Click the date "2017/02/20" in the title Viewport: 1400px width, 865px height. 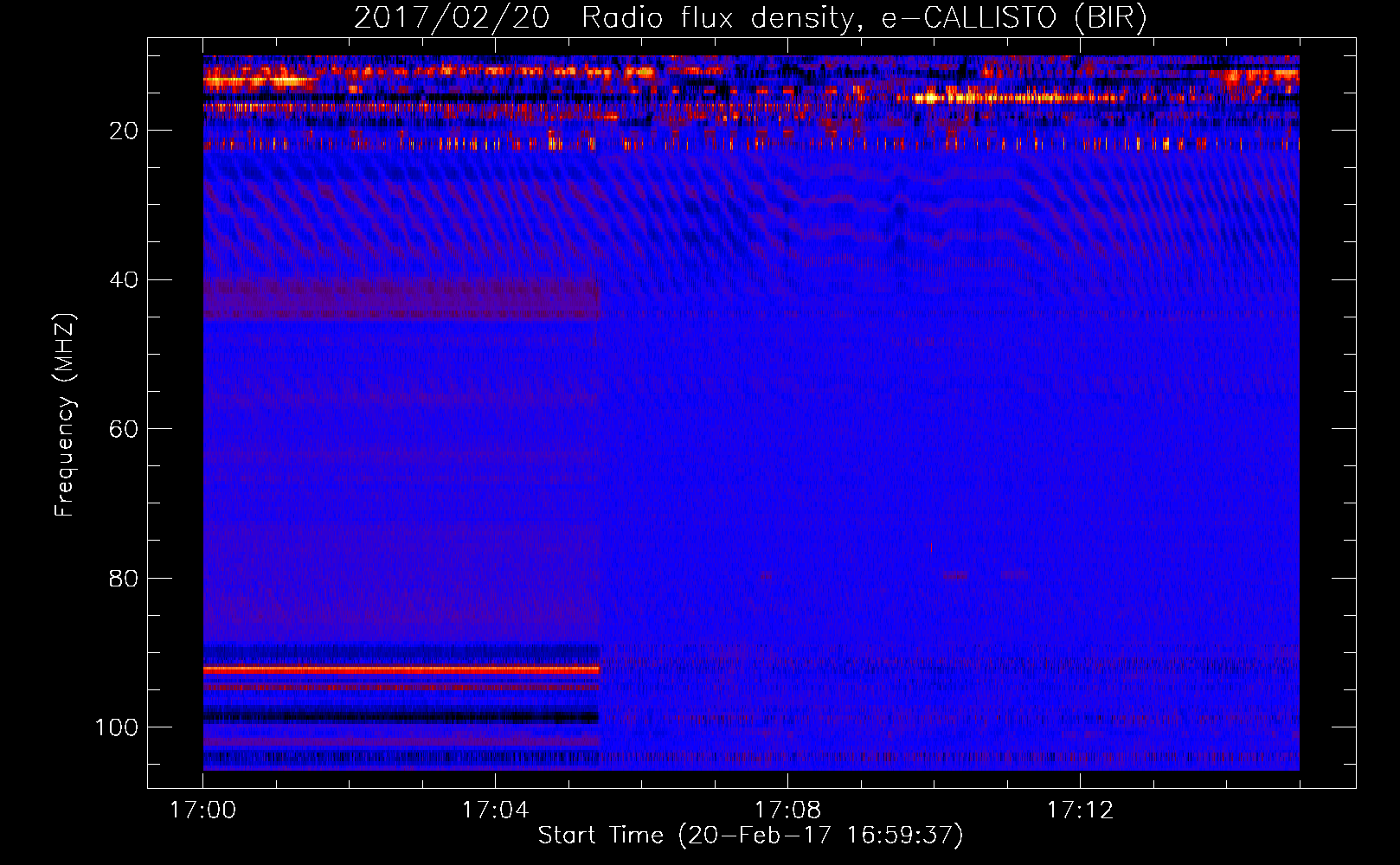click(452, 18)
